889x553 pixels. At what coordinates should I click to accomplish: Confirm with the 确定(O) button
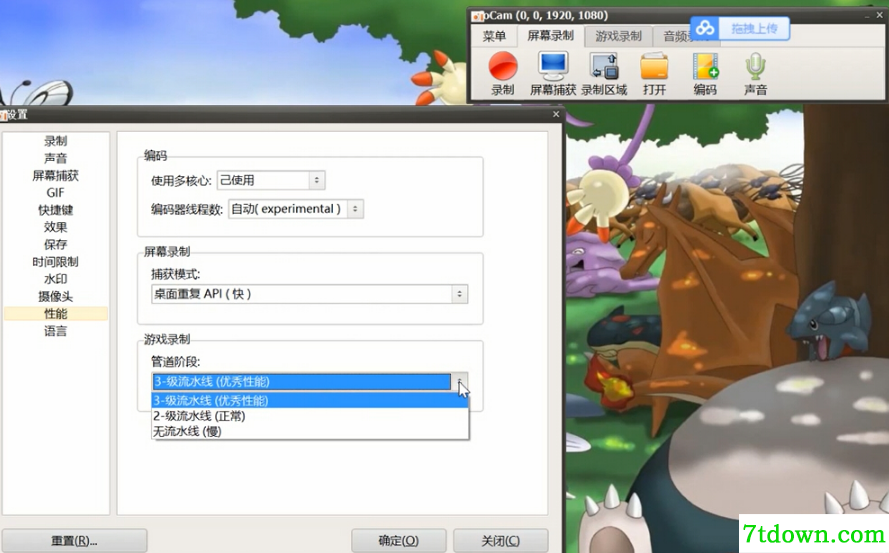point(399,541)
